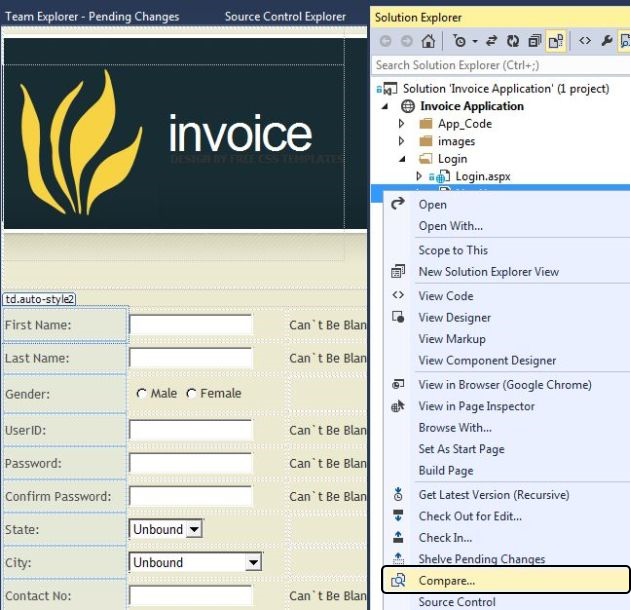Select the images folder icon
Screen dimensions: 631x610
426,141
